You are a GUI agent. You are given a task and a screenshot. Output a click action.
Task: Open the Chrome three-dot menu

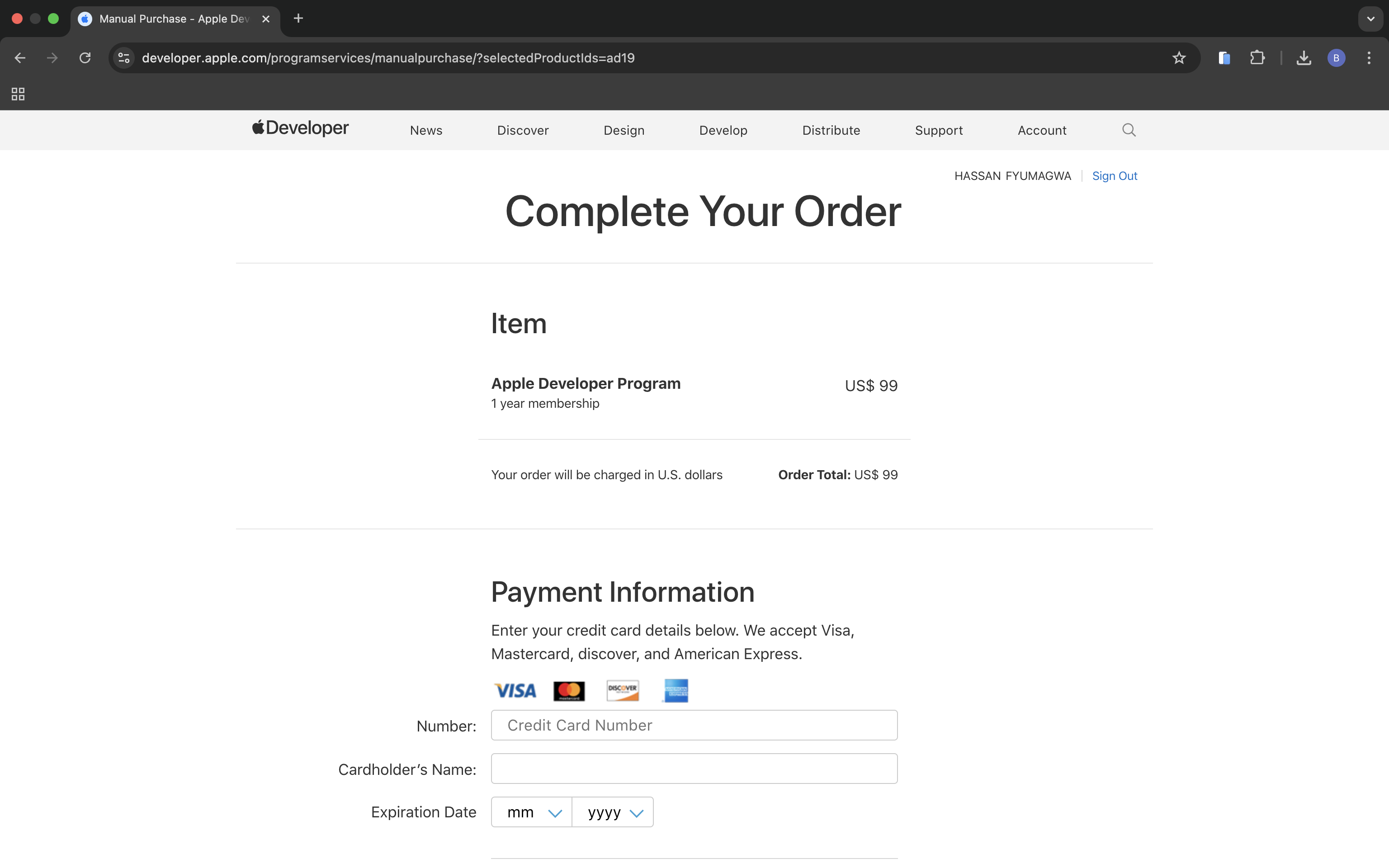1369,58
